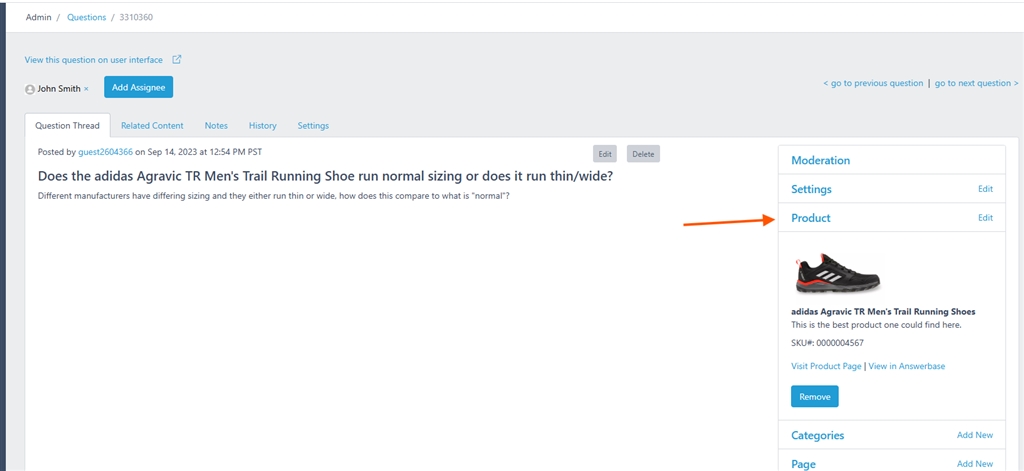Click Edit next to sidebar Settings
Image resolution: width=1024 pixels, height=471 pixels.
[x=985, y=189]
